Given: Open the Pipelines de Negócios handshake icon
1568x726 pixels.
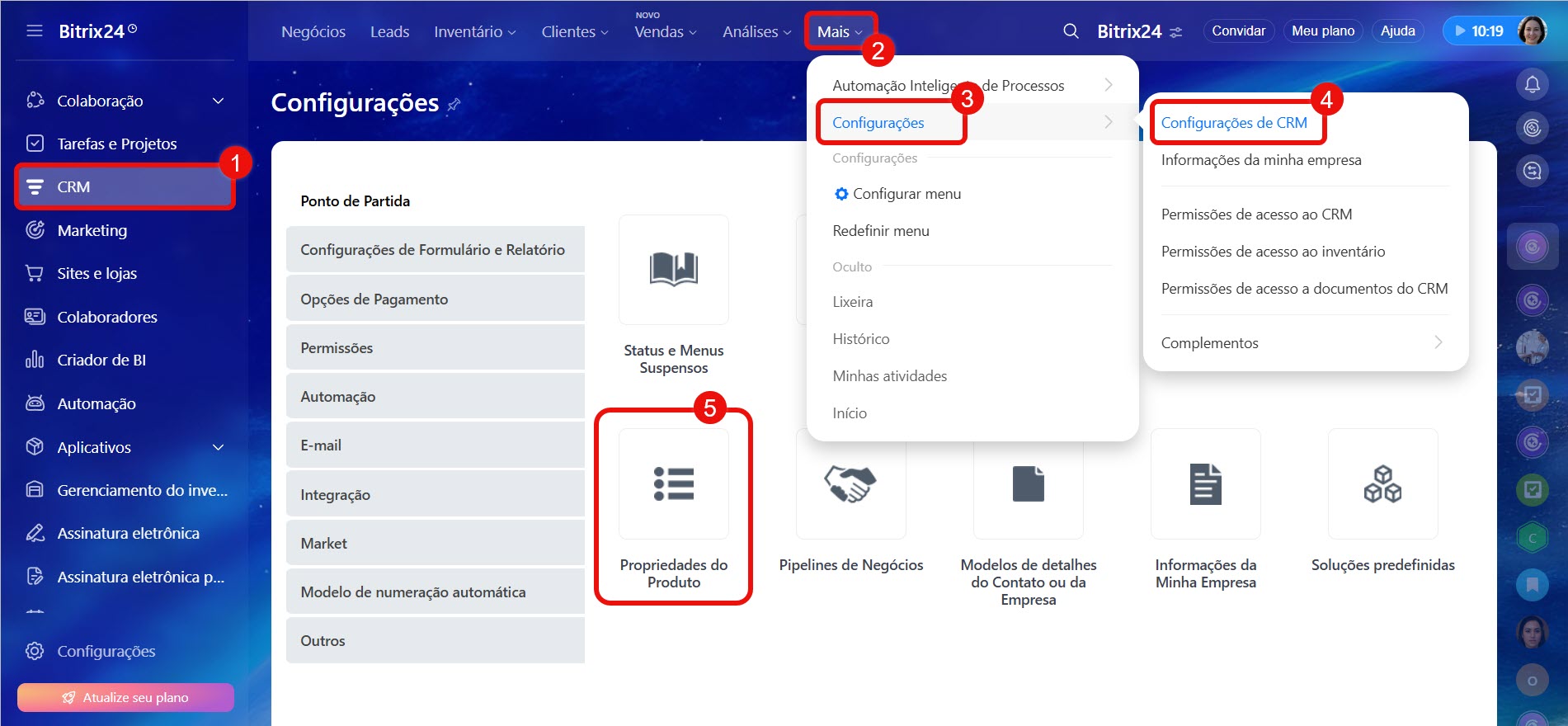Looking at the screenshot, I should coord(850,484).
